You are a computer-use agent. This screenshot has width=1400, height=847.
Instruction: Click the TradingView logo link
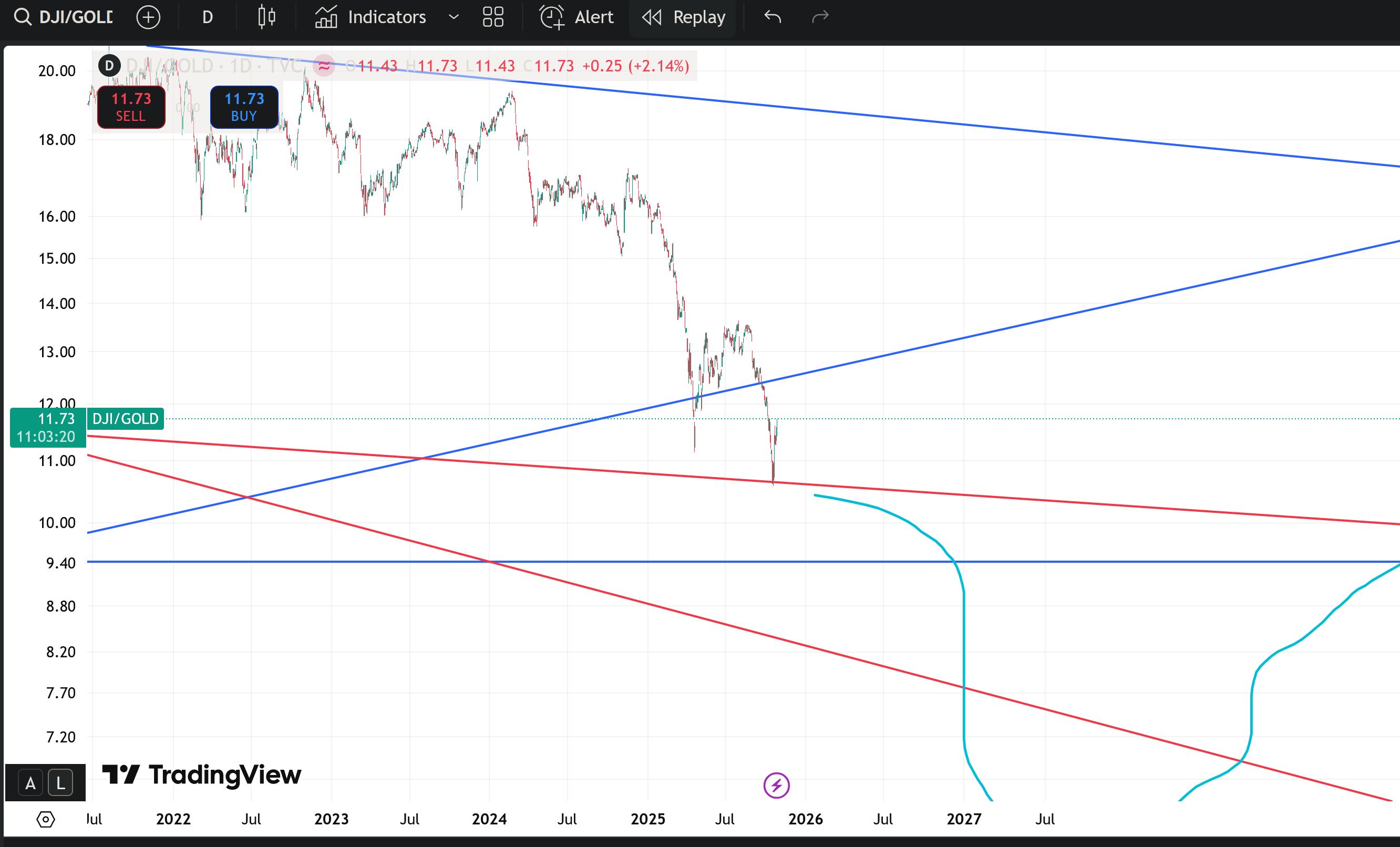point(202,775)
